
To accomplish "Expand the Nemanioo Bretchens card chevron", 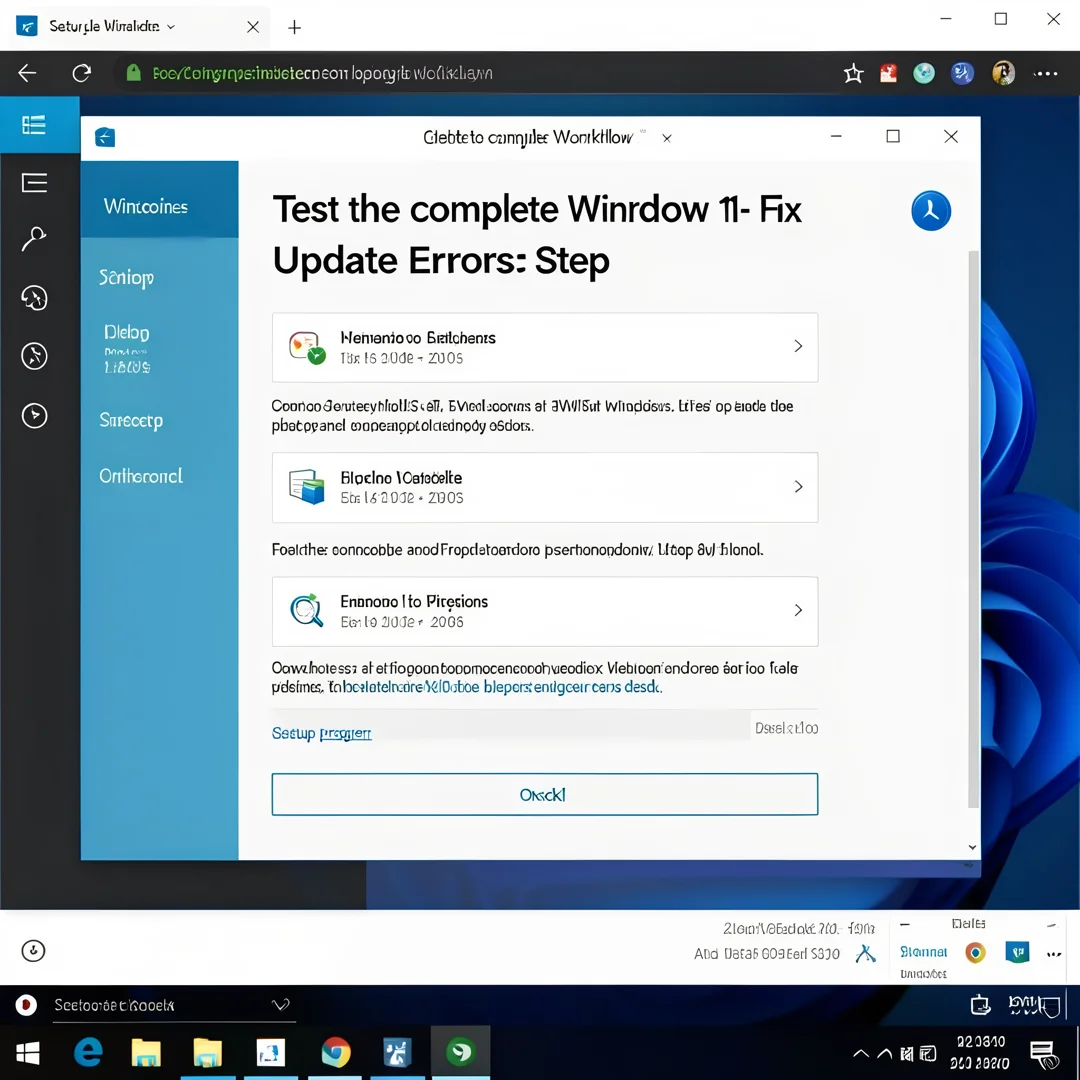I will [x=798, y=346].
